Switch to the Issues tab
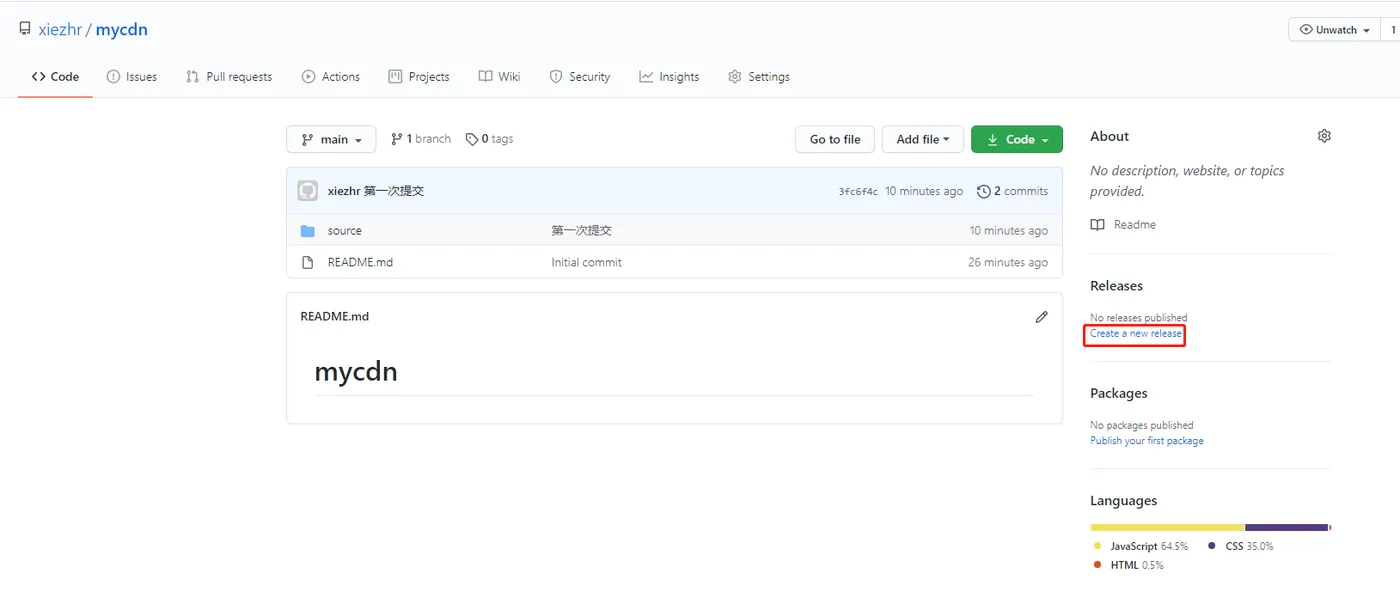 [x=132, y=76]
